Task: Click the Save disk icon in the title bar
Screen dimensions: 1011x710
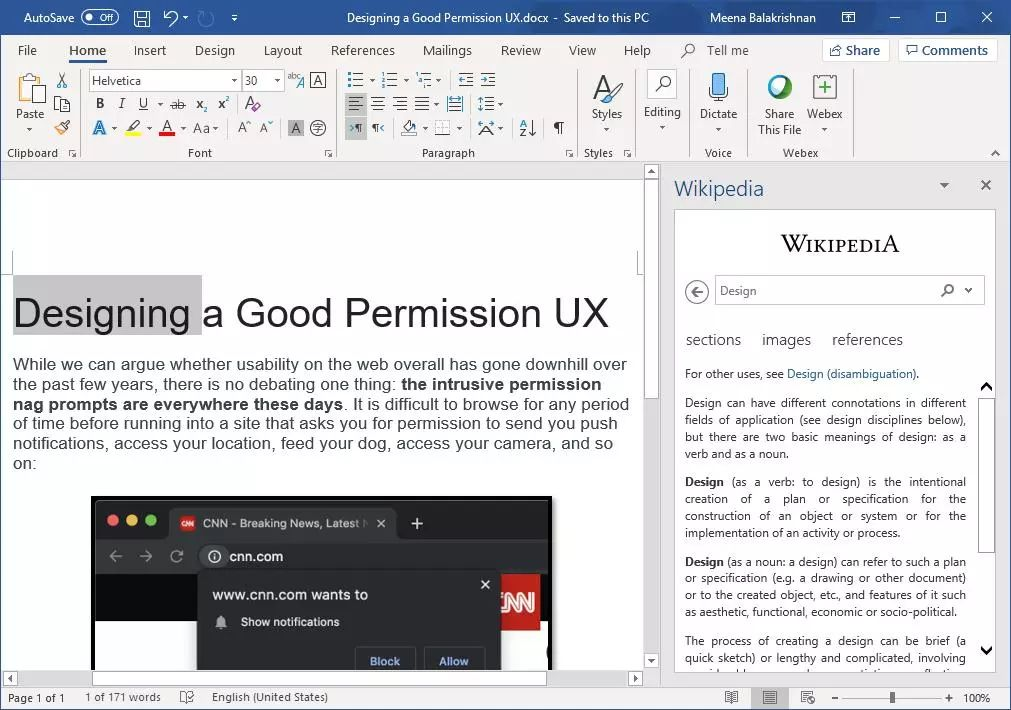Action: pos(141,18)
